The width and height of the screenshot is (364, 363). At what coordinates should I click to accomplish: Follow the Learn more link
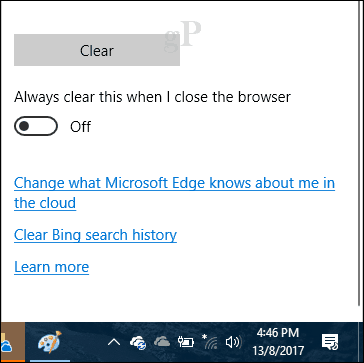pos(51,267)
